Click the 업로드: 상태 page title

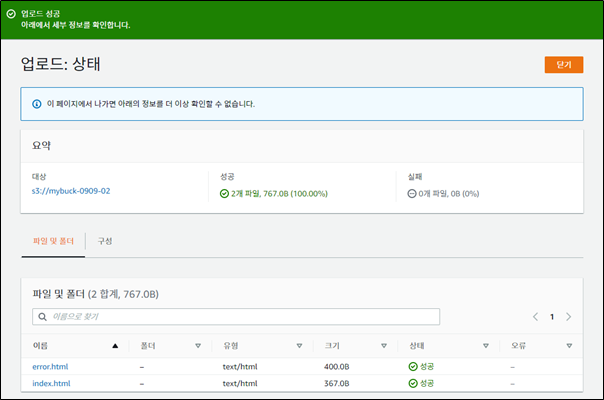60,64
